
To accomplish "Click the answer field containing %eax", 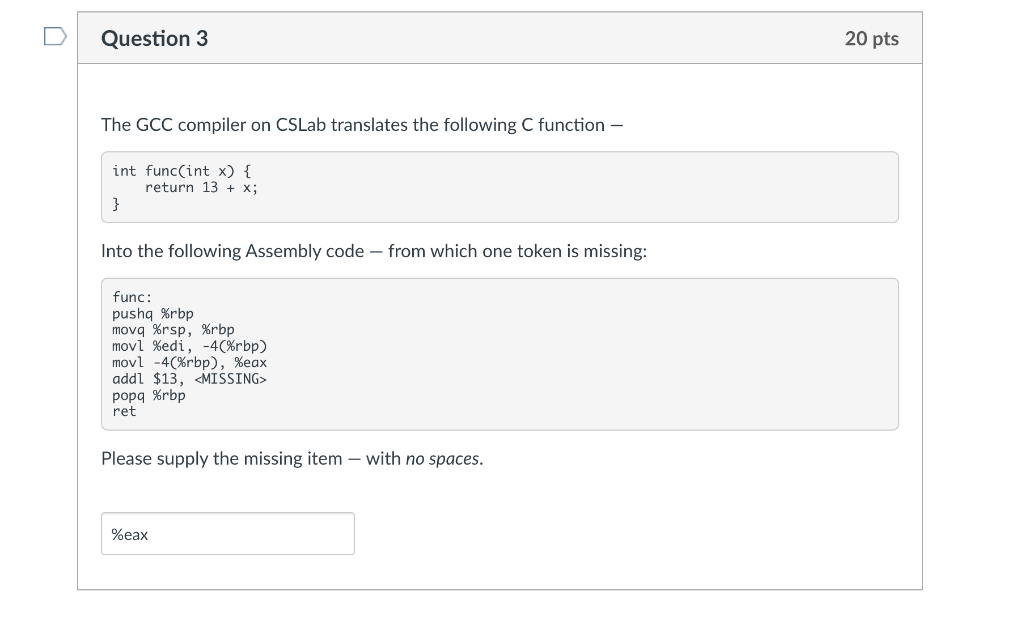I will click(227, 533).
